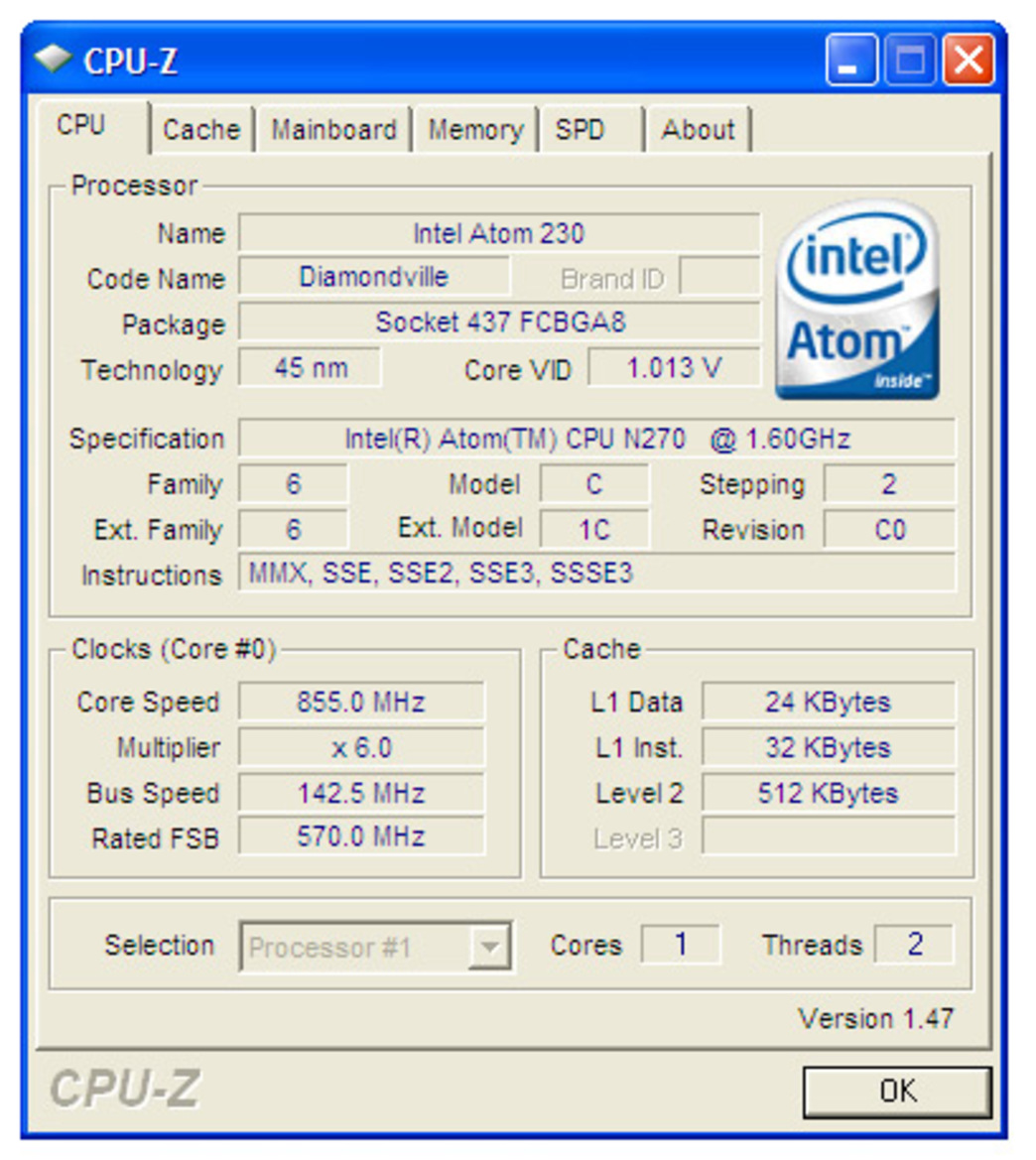The image size is (1036, 1160).
Task: Click the Specification field with N270 text
Action: tap(597, 439)
